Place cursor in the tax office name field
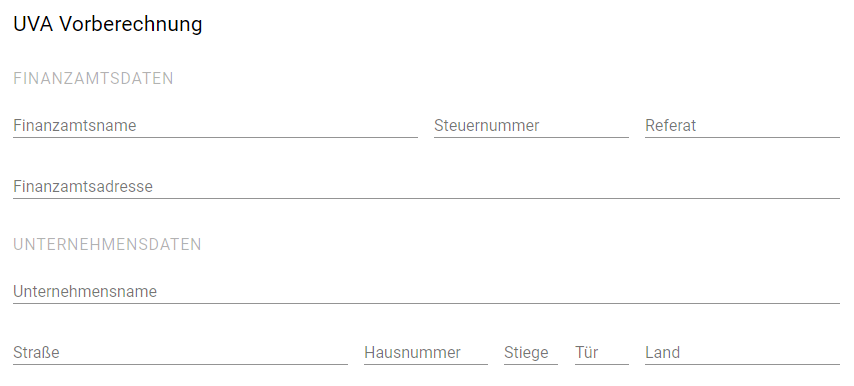This screenshot has height=386, width=854. (215, 126)
